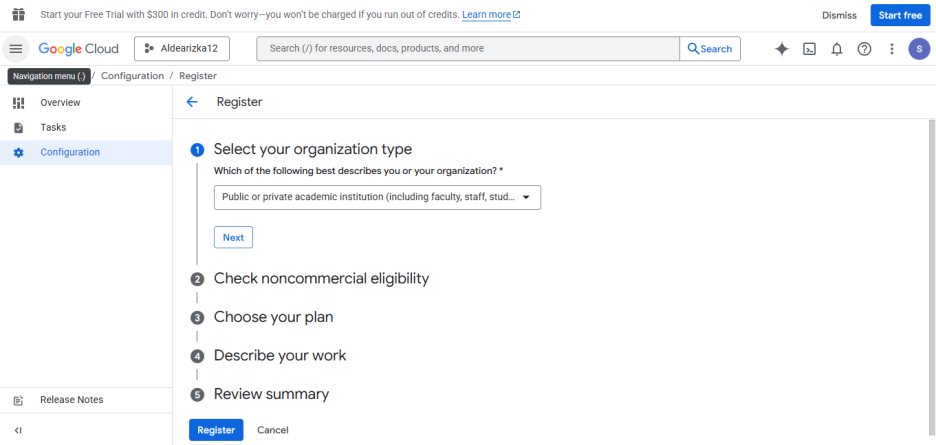Screen dimensions: 936x445
Task: Cancel the registration form
Action: point(273,430)
